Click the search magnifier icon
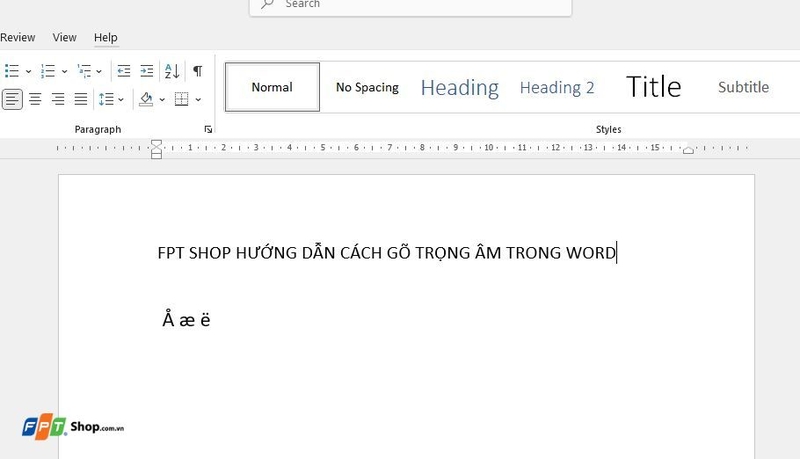 point(267,4)
